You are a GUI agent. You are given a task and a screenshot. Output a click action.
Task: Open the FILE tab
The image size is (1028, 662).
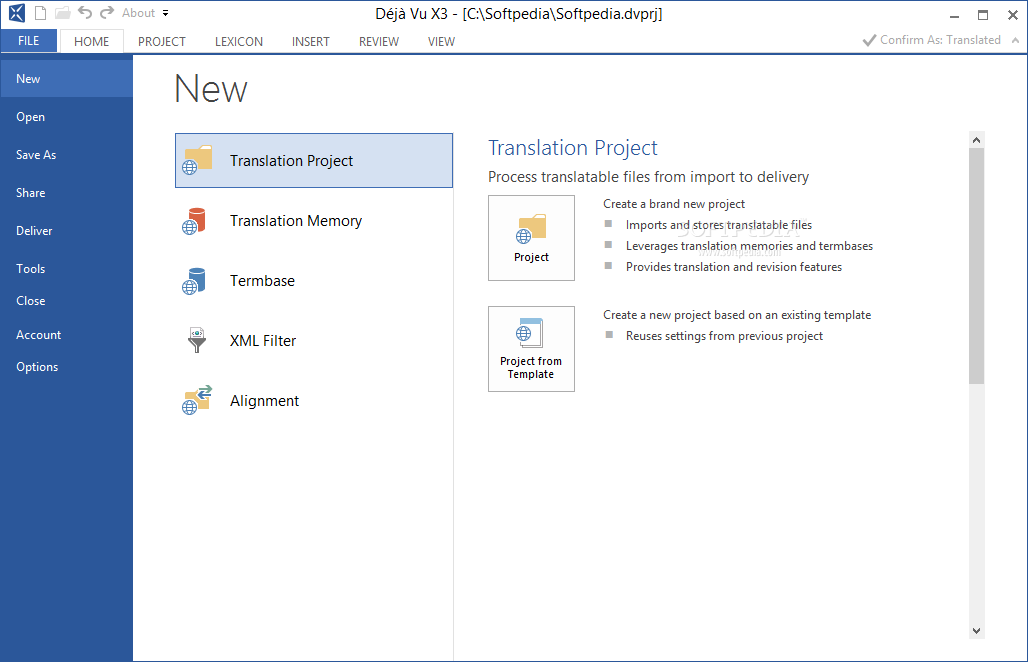coord(29,41)
